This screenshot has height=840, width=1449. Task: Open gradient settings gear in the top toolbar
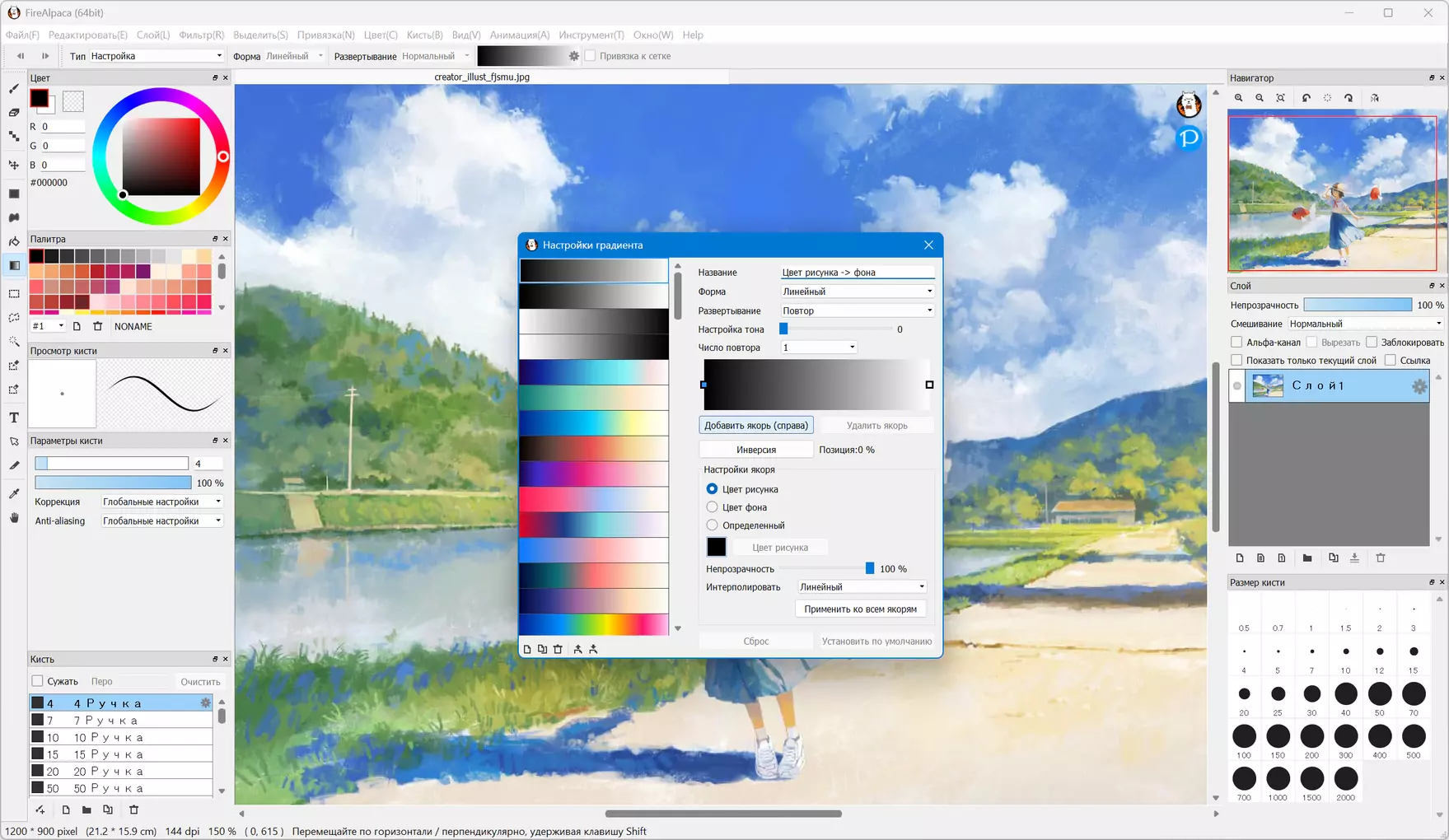[574, 56]
